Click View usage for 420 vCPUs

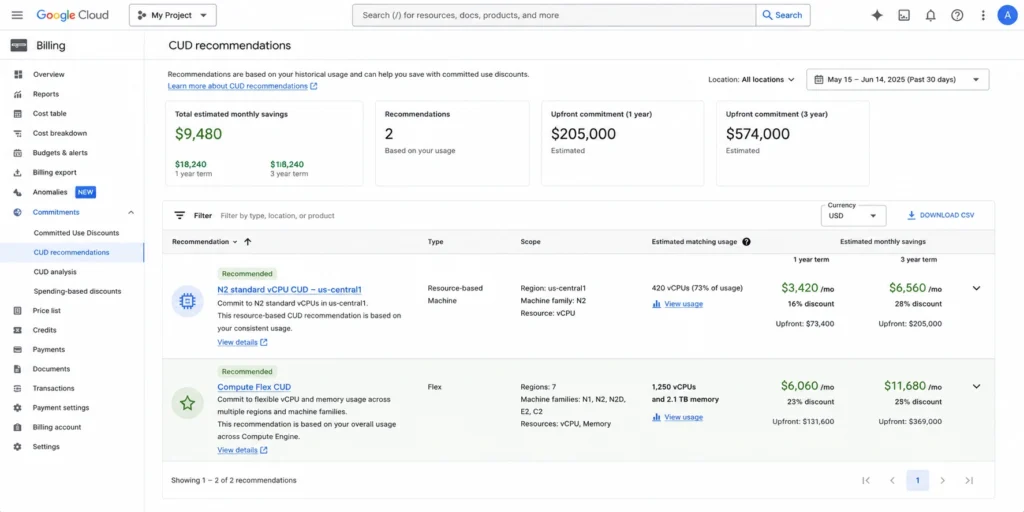click(x=677, y=304)
